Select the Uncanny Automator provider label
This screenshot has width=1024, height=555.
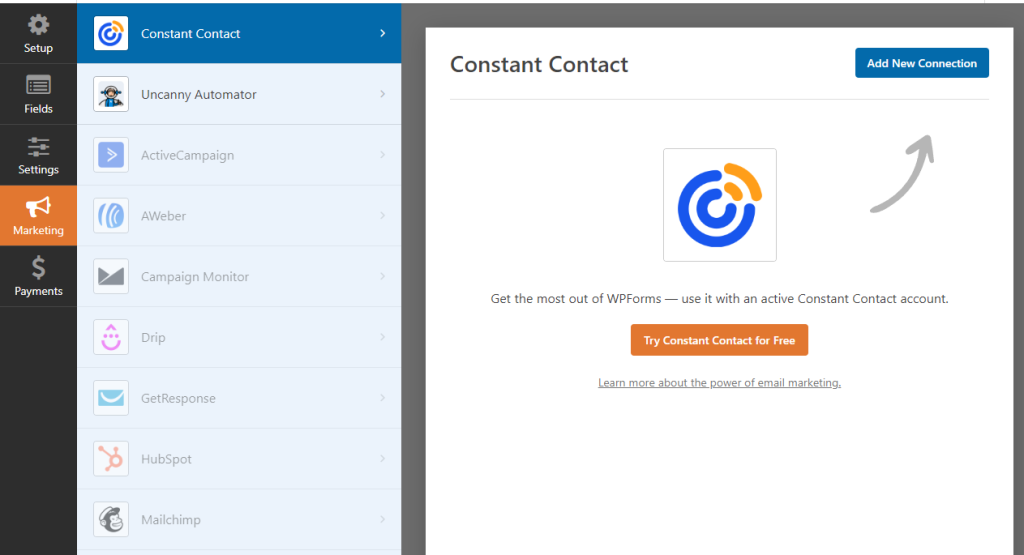click(199, 94)
